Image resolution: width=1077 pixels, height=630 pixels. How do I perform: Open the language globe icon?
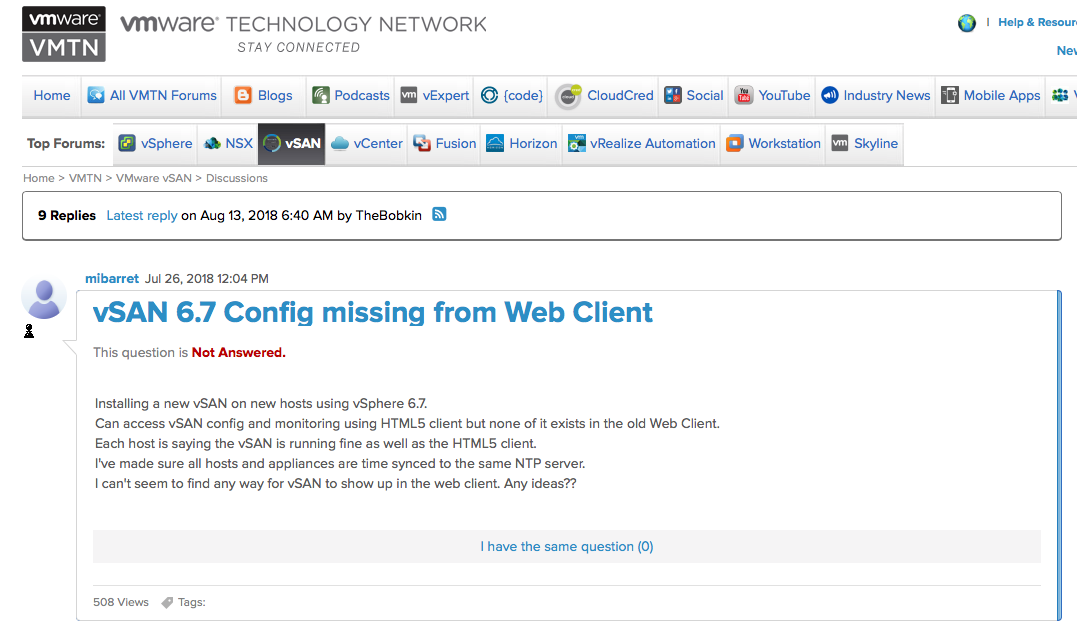click(966, 23)
